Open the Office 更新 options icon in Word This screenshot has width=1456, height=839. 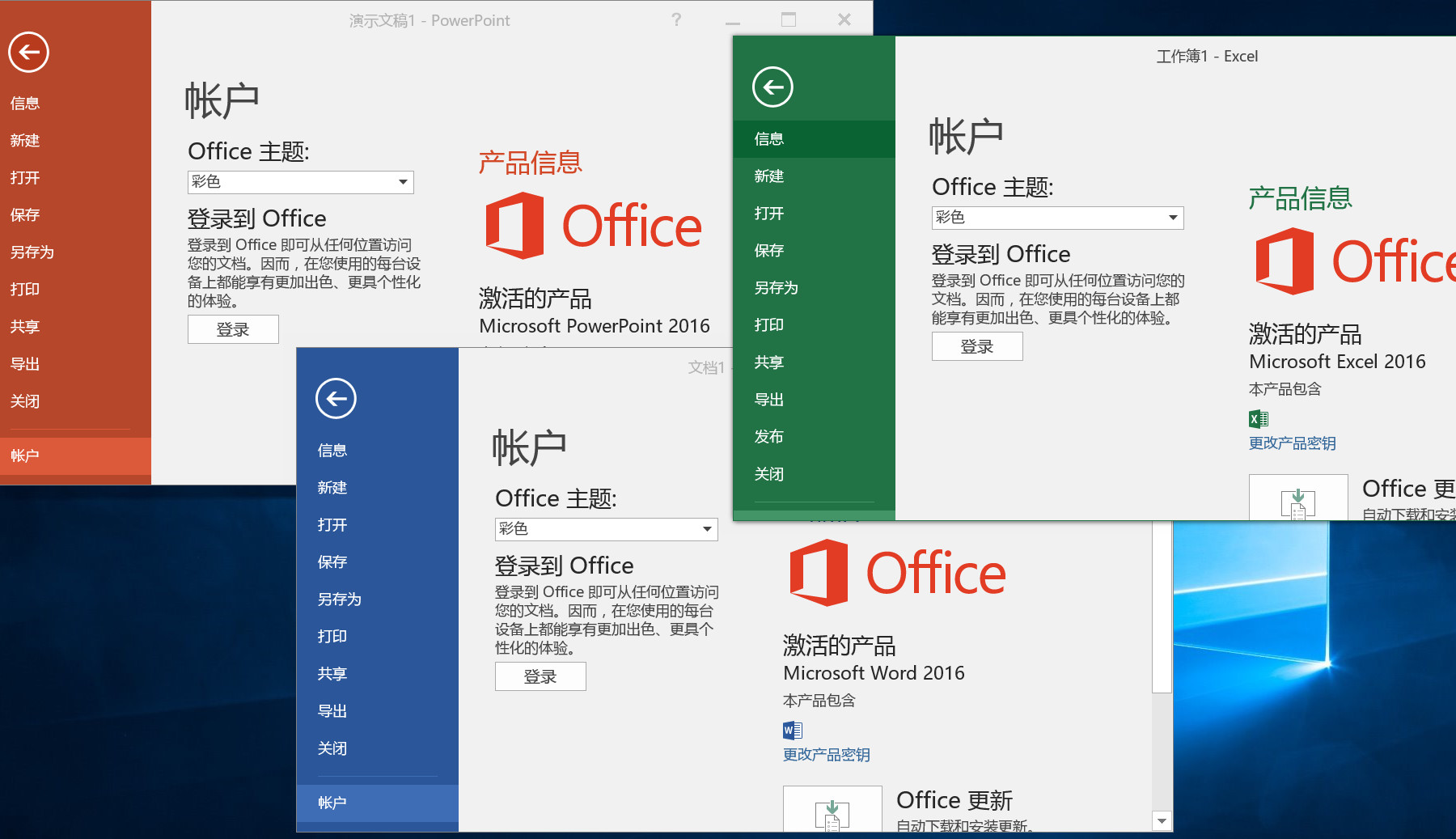point(832,809)
